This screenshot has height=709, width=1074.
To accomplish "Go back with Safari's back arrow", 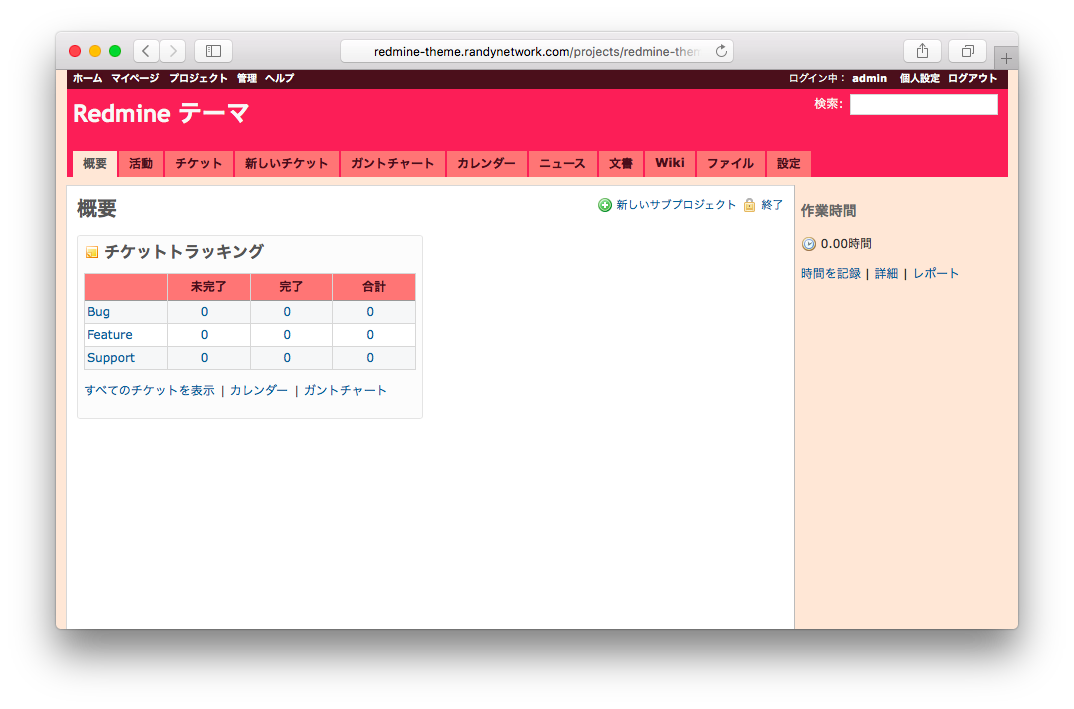I will pyautogui.click(x=146, y=51).
